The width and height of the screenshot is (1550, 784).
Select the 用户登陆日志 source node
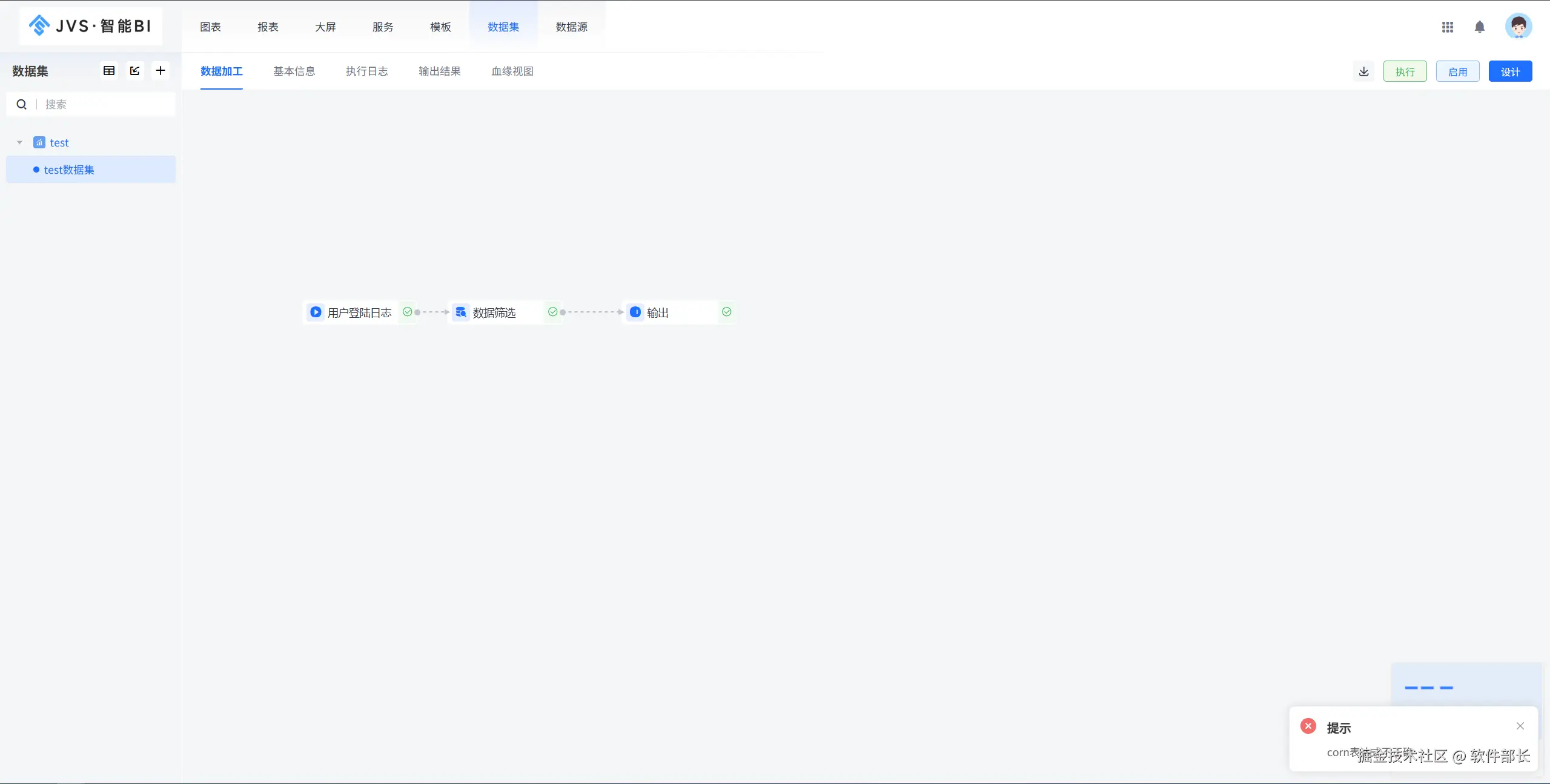tap(359, 312)
